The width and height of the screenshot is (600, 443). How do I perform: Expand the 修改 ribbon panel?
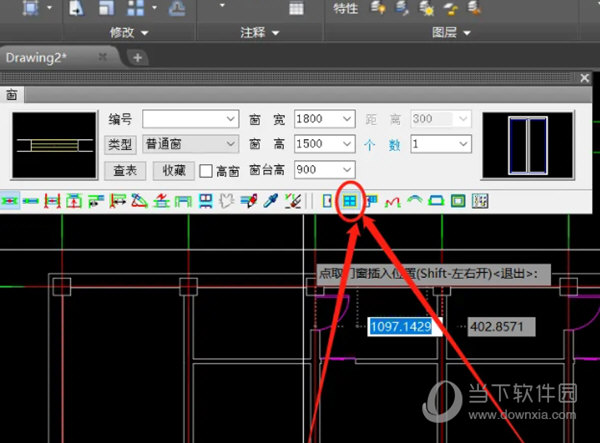129,33
